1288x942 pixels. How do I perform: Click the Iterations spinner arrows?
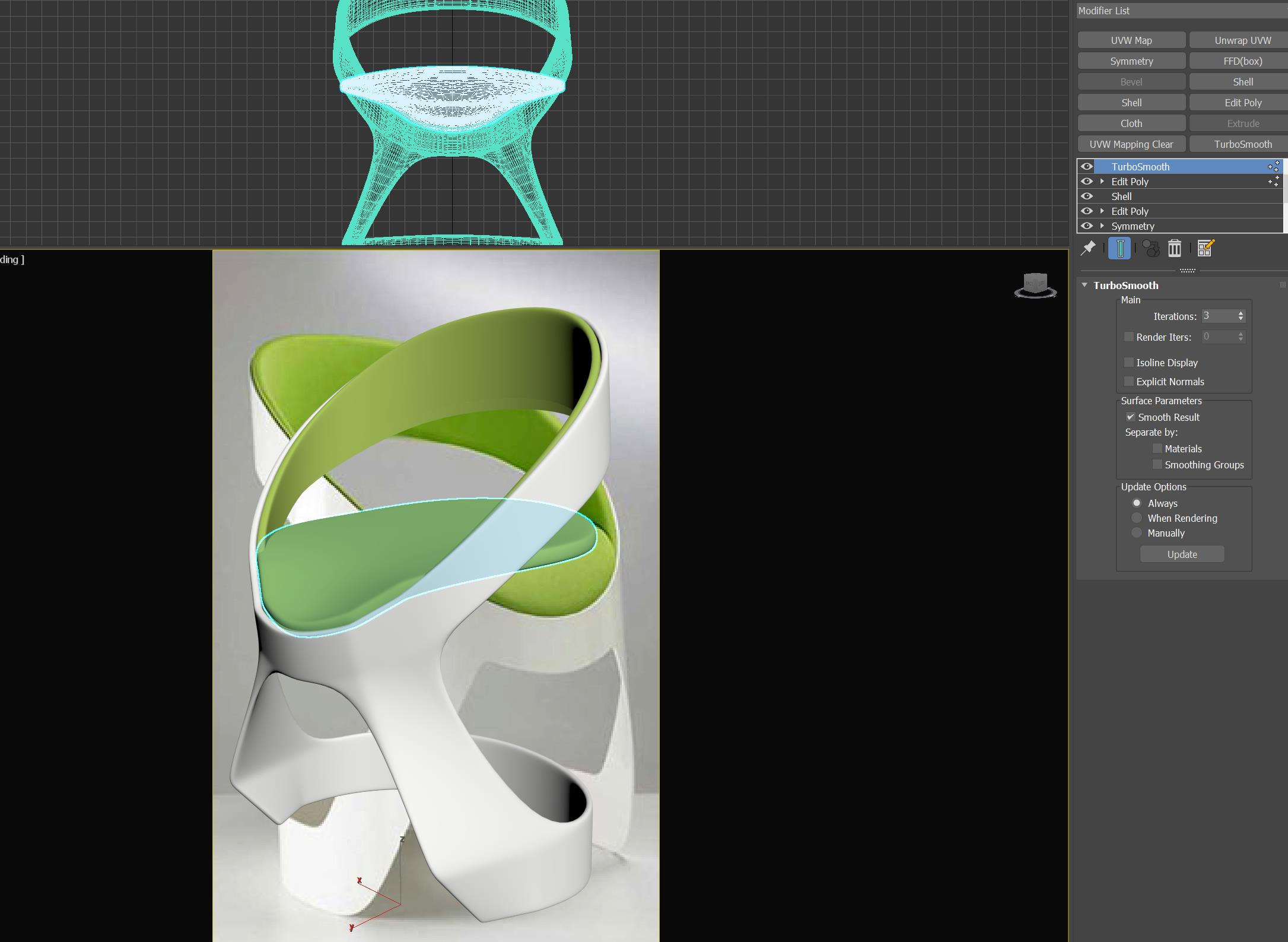pos(1241,316)
